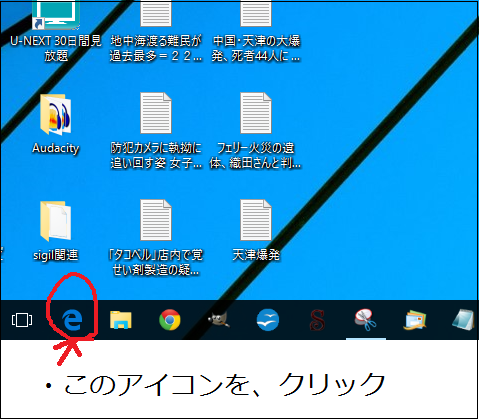479x420 pixels.
Task: Select the U-NEXT 30日間見放題 shortcut icon
Action: tap(56, 14)
